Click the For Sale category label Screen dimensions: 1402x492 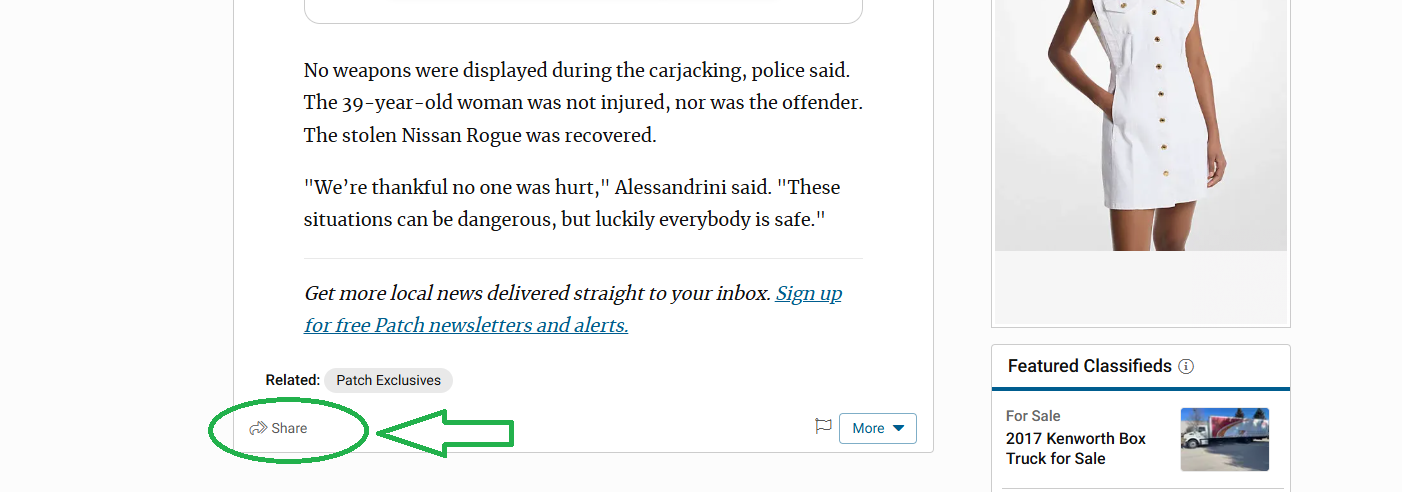1033,416
